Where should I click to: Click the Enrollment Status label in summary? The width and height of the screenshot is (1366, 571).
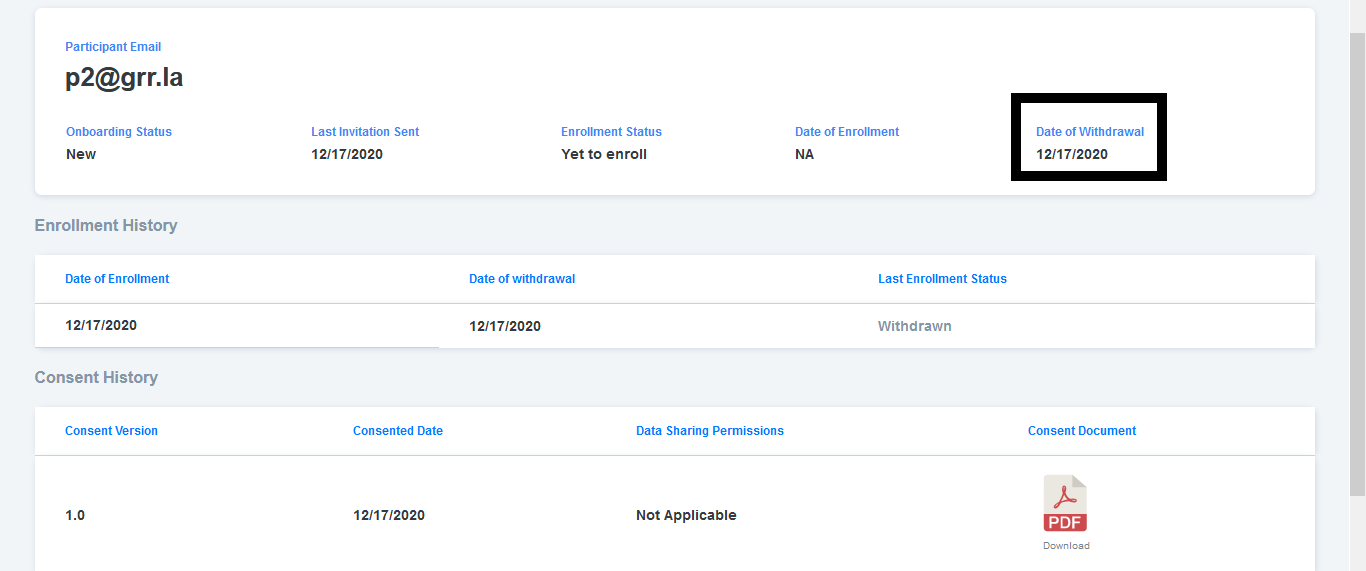click(611, 132)
